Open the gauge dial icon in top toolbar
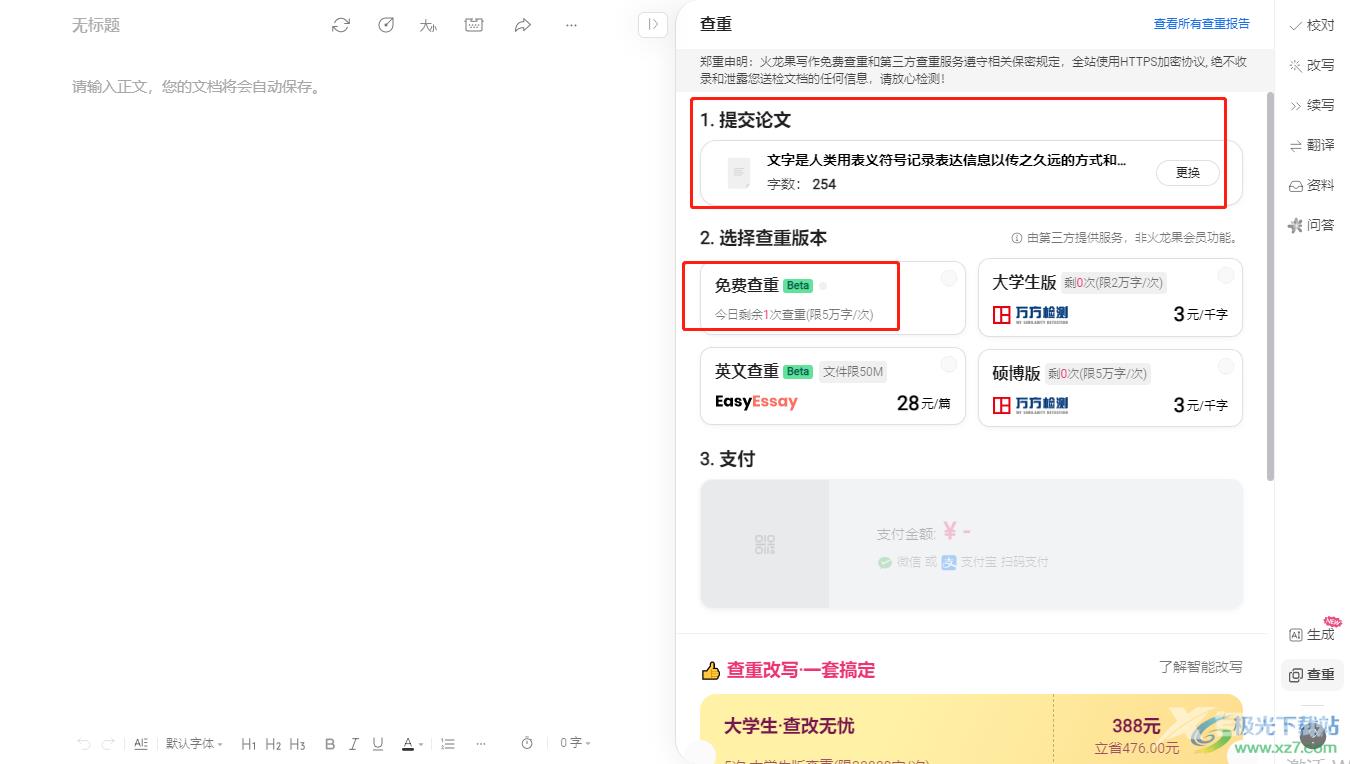Image resolution: width=1350 pixels, height=764 pixels. tap(386, 25)
